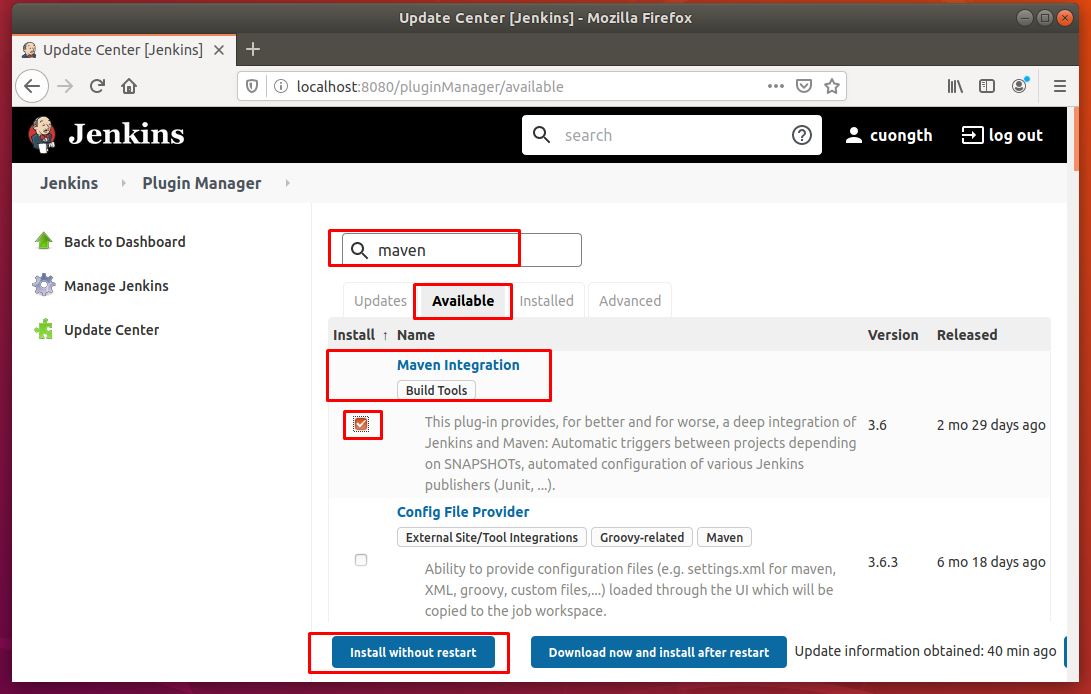Open Manage Jenkins via the gear icon
The width and height of the screenshot is (1091, 694).
[x=42, y=286]
